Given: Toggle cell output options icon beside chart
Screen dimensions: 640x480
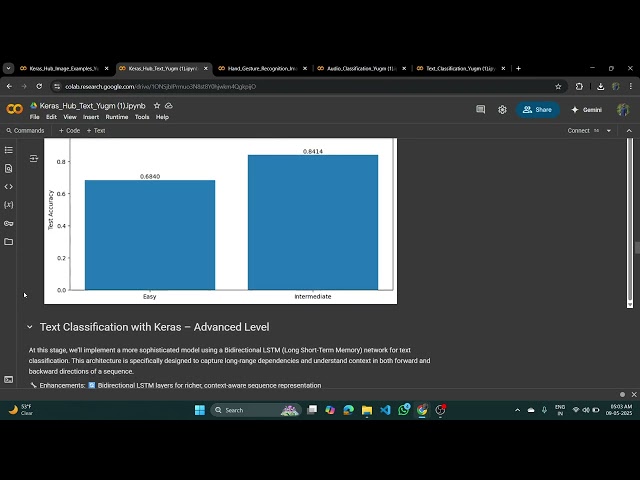Looking at the screenshot, I should click(33, 158).
